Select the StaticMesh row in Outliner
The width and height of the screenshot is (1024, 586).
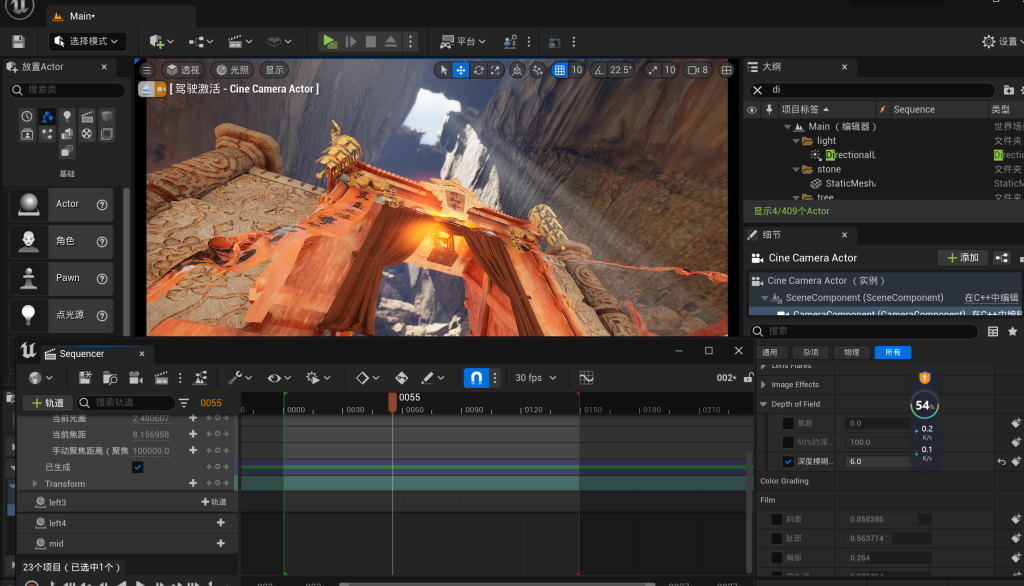(850, 184)
